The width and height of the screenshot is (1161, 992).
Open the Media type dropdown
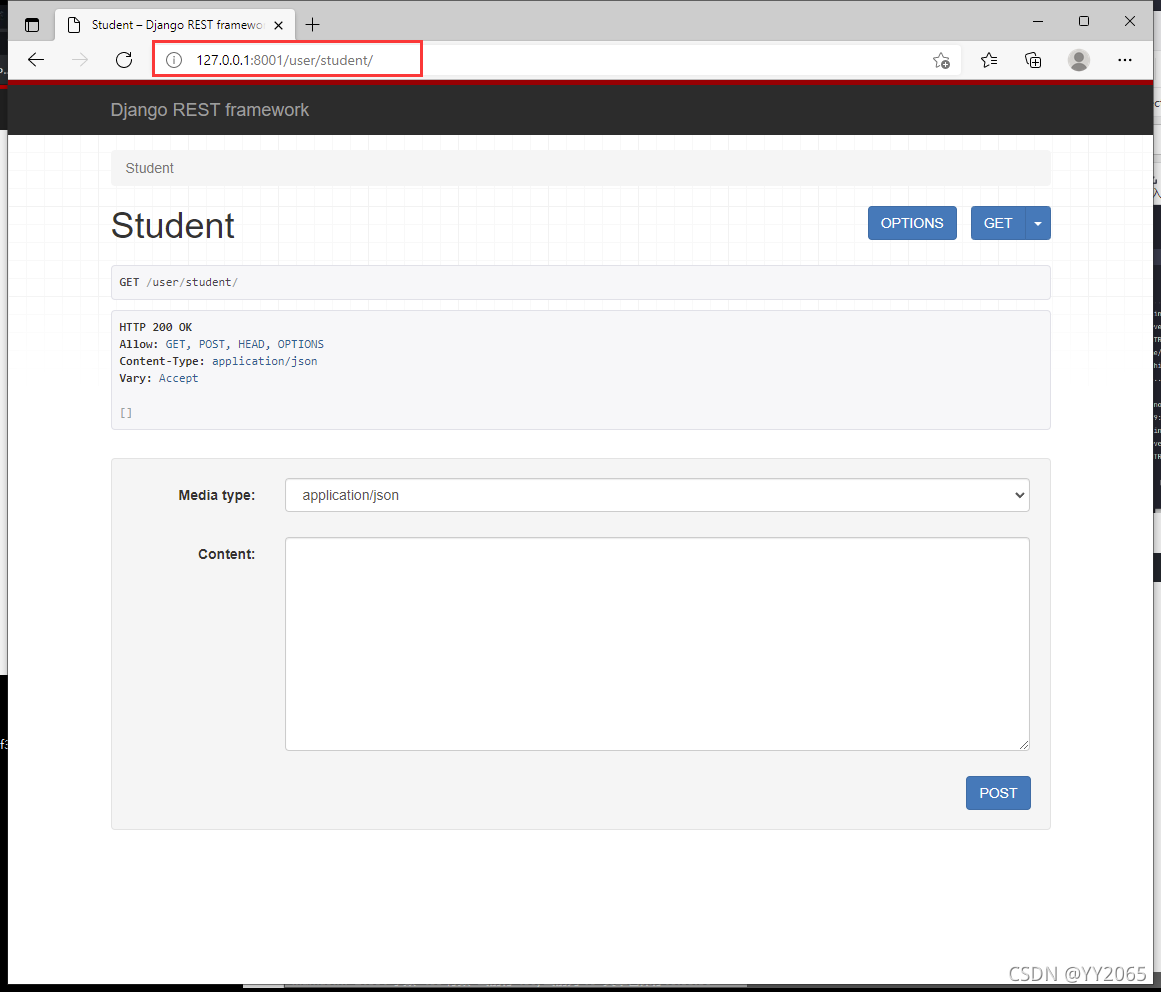tap(657, 495)
